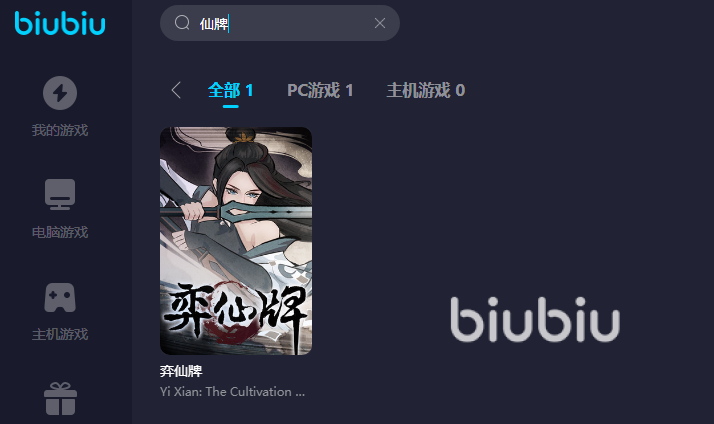Click the 我的游戏 sidebar label
The width and height of the screenshot is (714, 424).
[60, 131]
